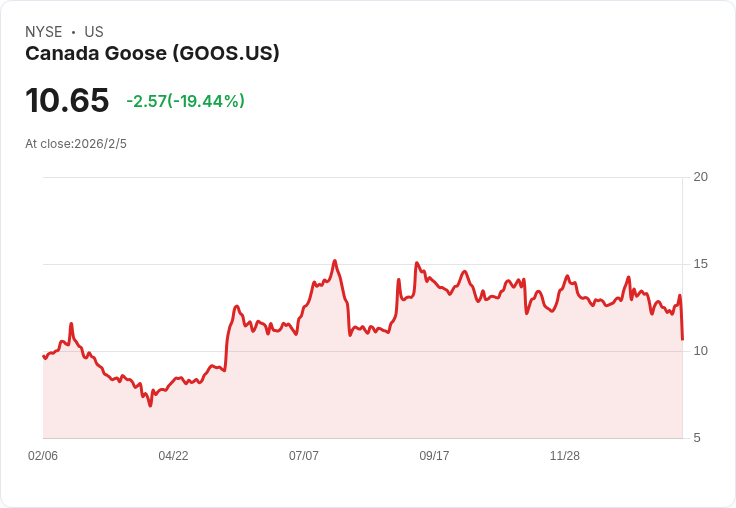736x508 pixels.
Task: Click the 10.65 current price
Action: click(x=67, y=100)
